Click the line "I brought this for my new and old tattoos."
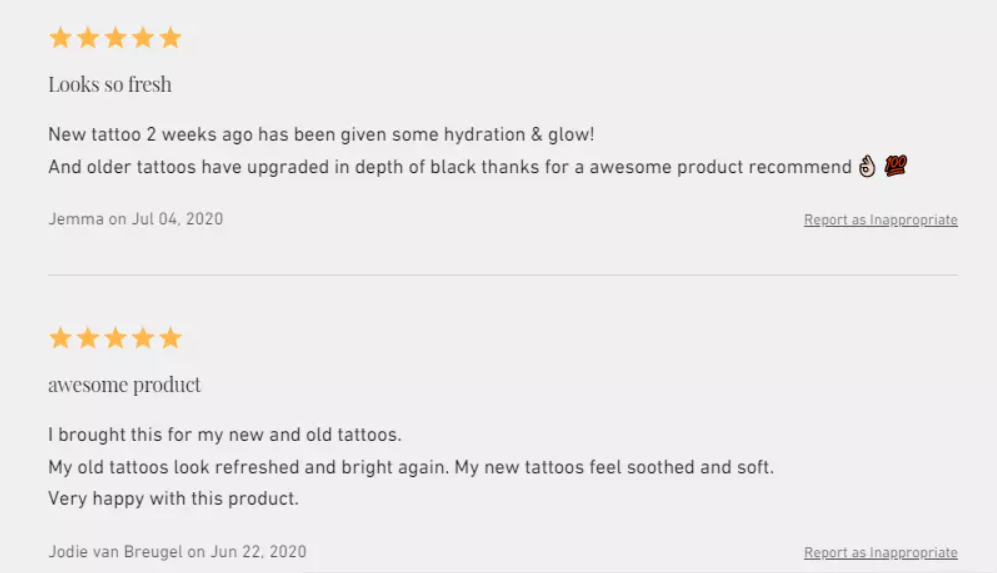997x573 pixels. click(x=225, y=435)
